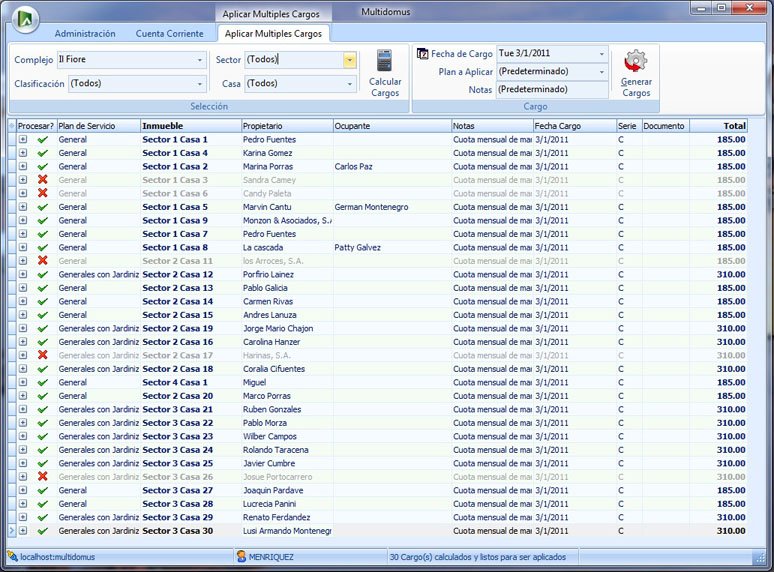
Task: Sort by the Propietario column header
Action: (x=286, y=126)
